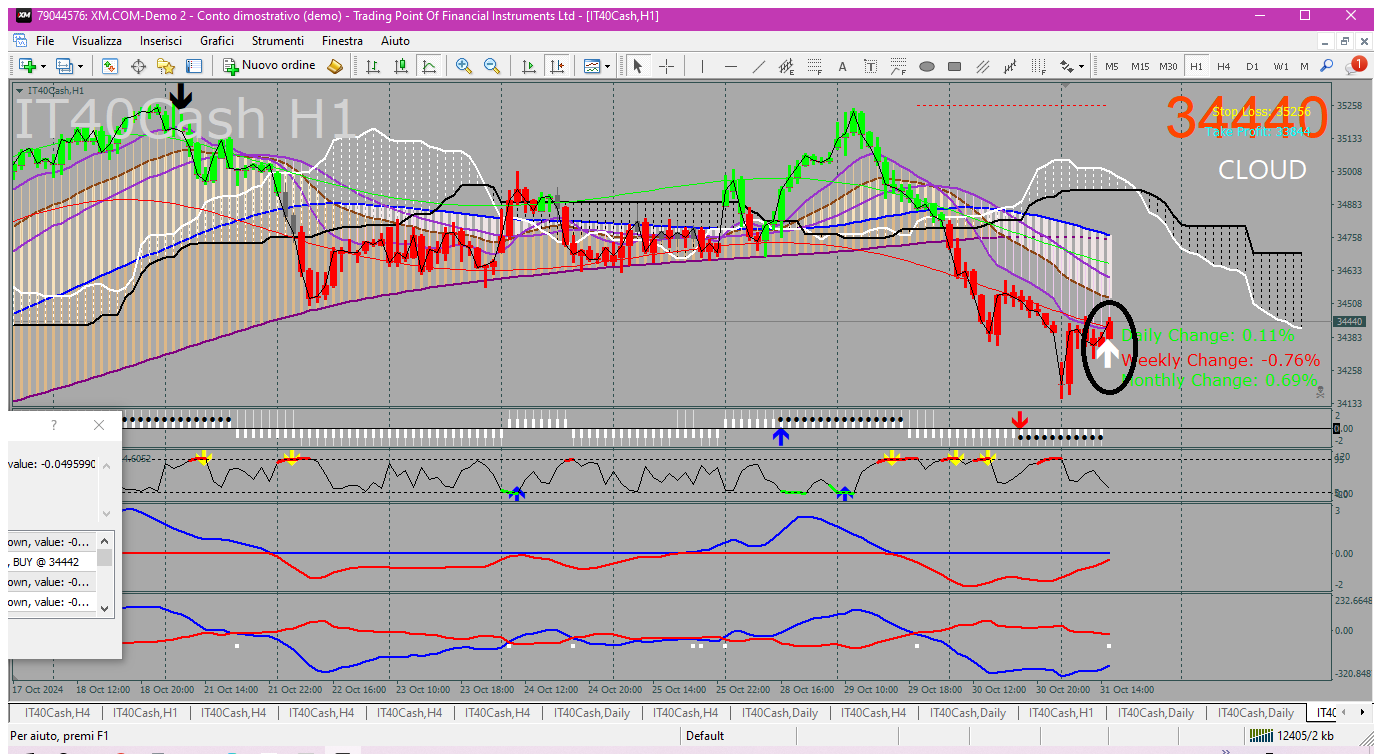Set timeframe to M5

pos(1112,66)
